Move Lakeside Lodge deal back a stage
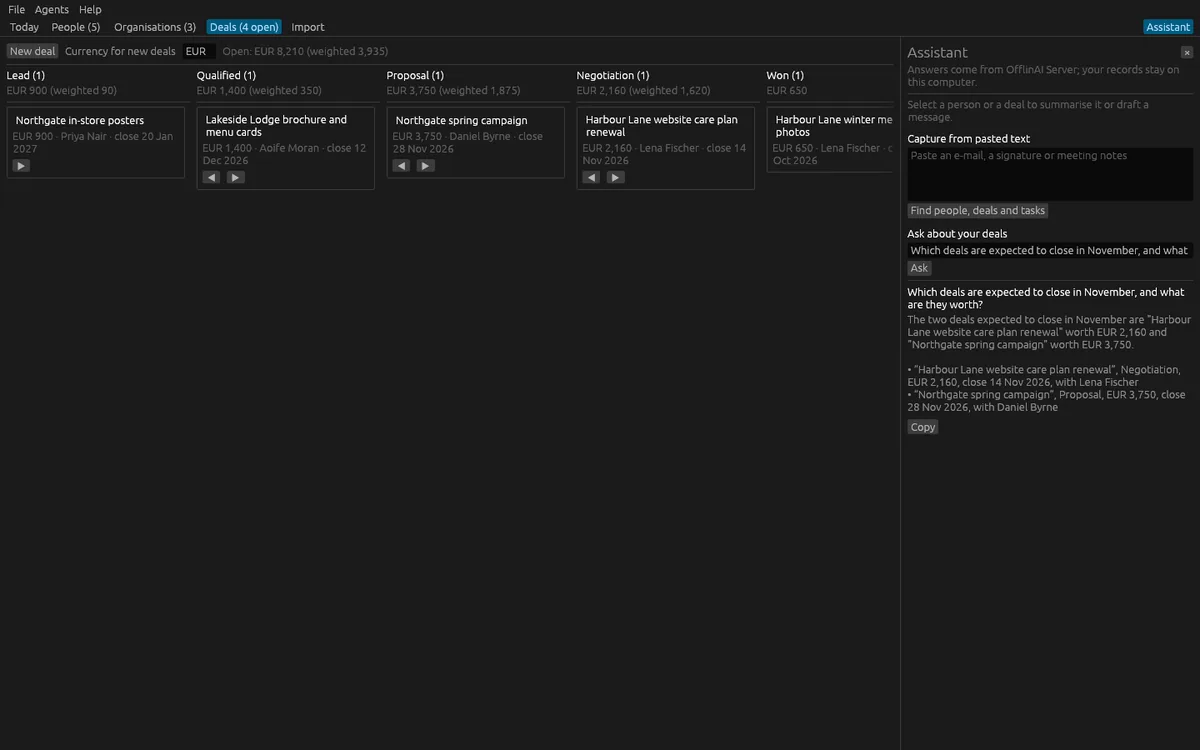The width and height of the screenshot is (1200, 750). point(211,178)
